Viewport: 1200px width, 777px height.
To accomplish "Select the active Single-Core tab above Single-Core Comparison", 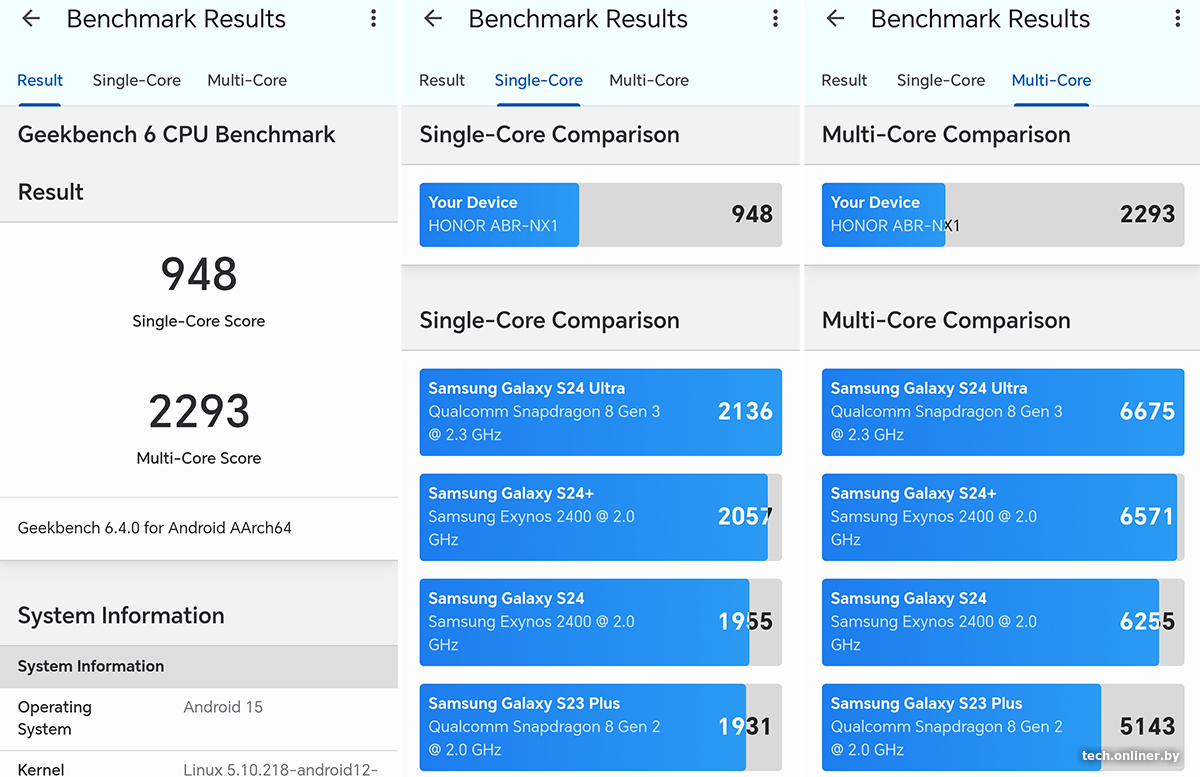I will pyautogui.click(x=539, y=80).
